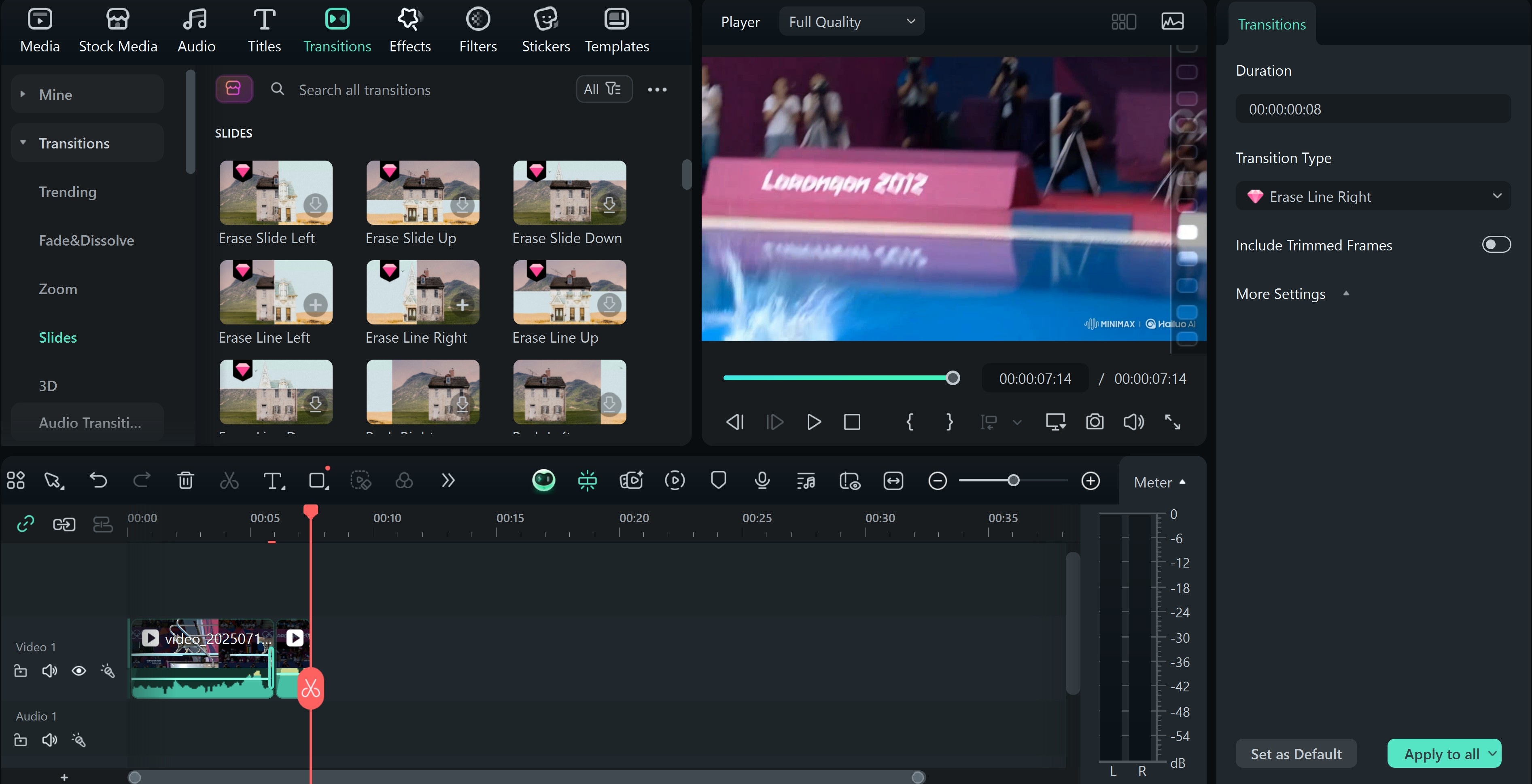The width and height of the screenshot is (1532, 784).
Task: Click the Search all transitions field
Action: pos(416,90)
